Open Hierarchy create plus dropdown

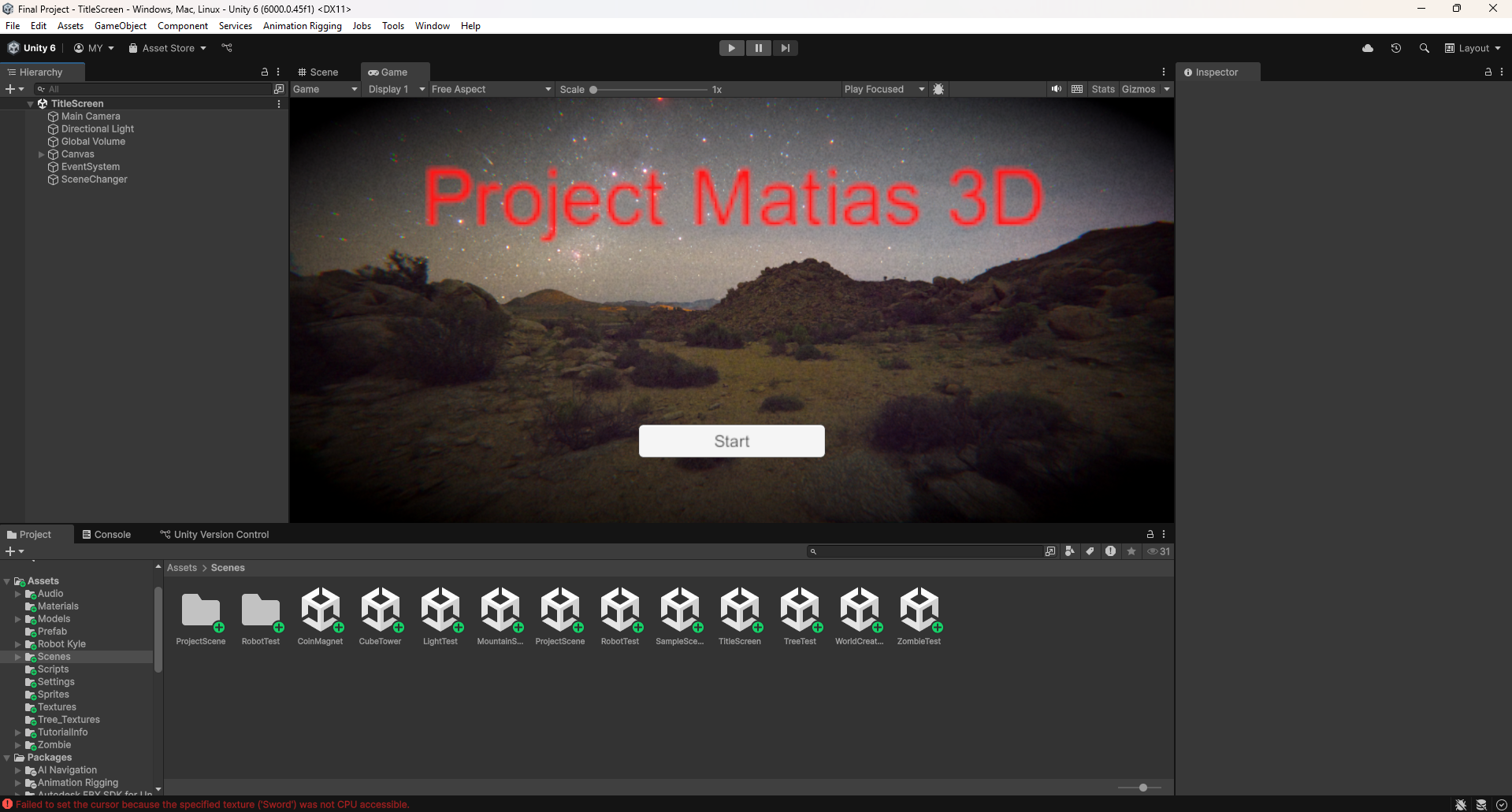[x=14, y=89]
